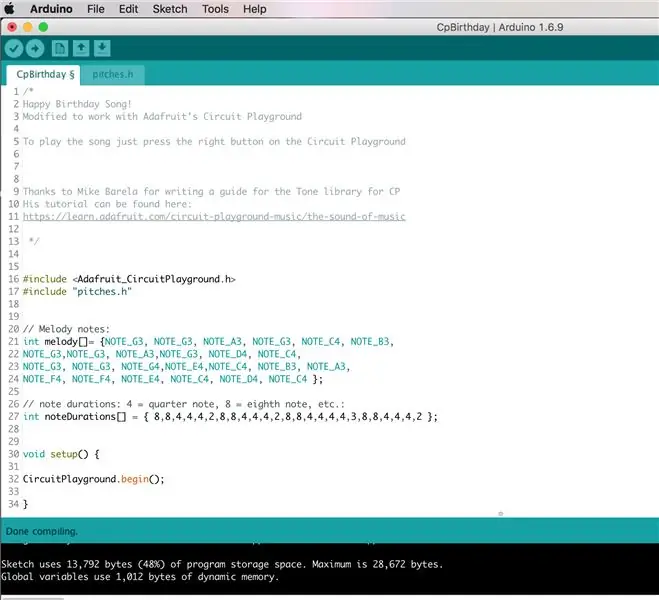The height and width of the screenshot is (600, 659).
Task: Click the #include "pitches.h" line
Action: pyautogui.click(x=77, y=292)
